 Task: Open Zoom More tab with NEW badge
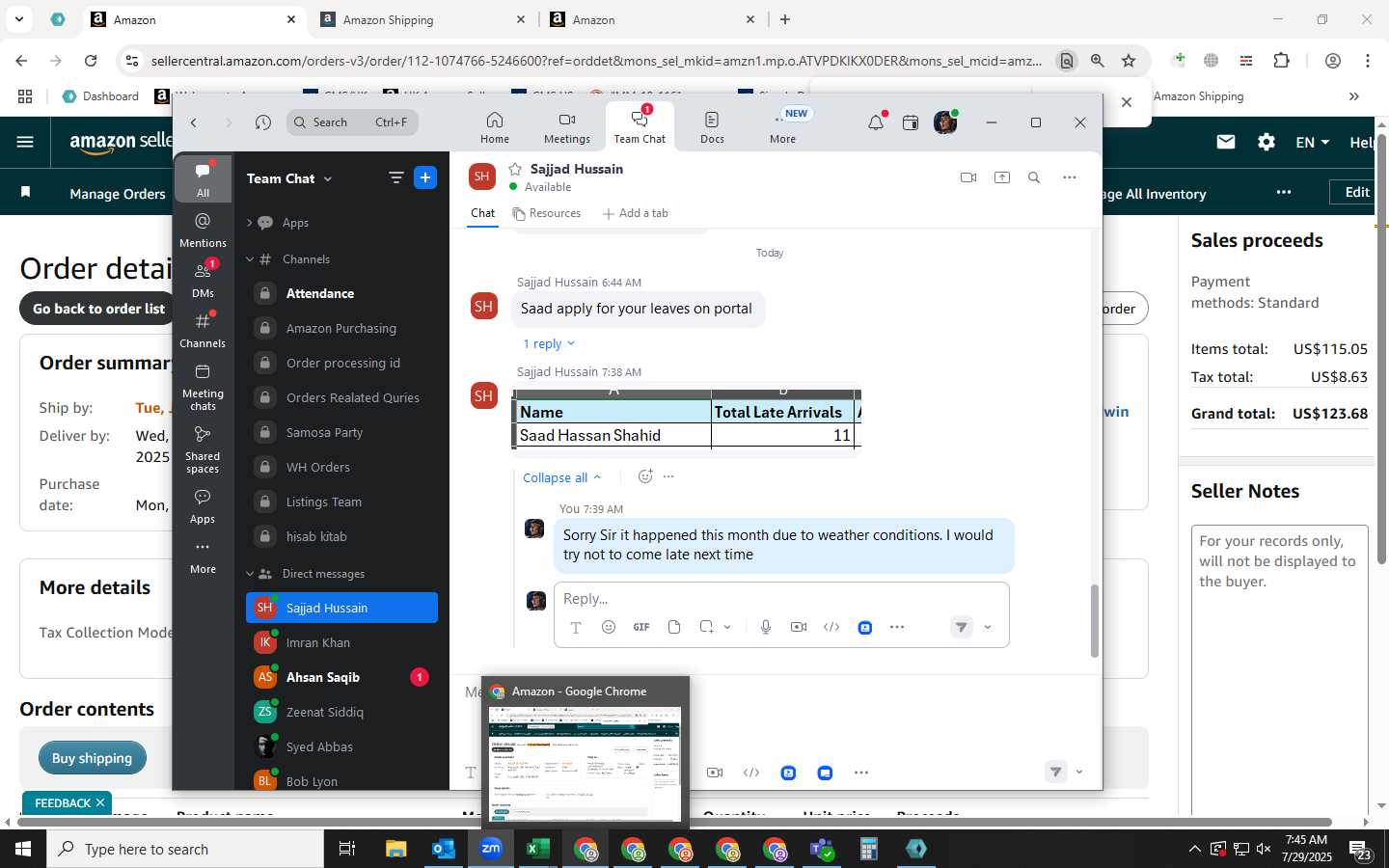point(783,126)
